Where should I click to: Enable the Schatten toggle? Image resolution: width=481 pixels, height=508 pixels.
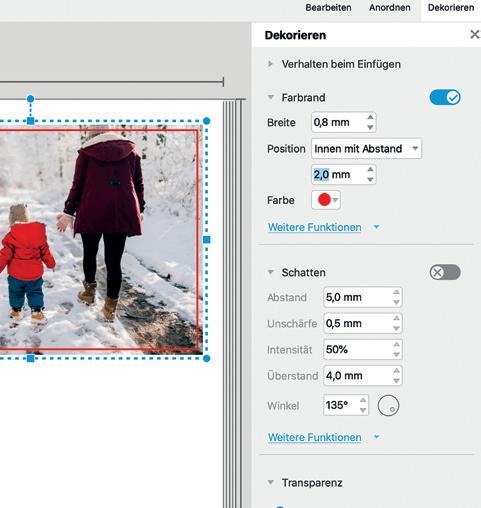point(445,272)
